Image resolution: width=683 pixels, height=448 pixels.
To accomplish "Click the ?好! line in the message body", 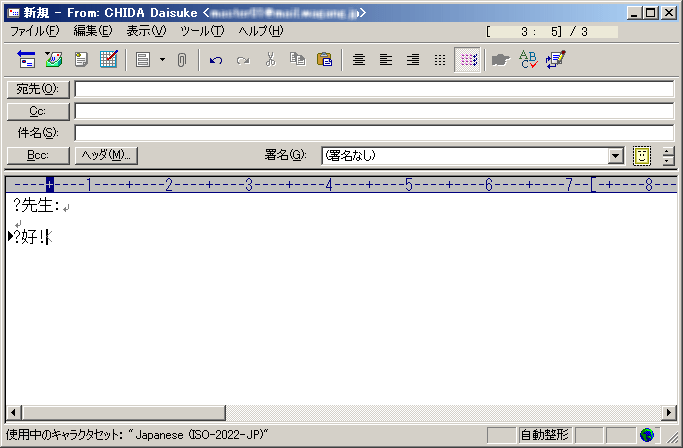I will coord(30,237).
